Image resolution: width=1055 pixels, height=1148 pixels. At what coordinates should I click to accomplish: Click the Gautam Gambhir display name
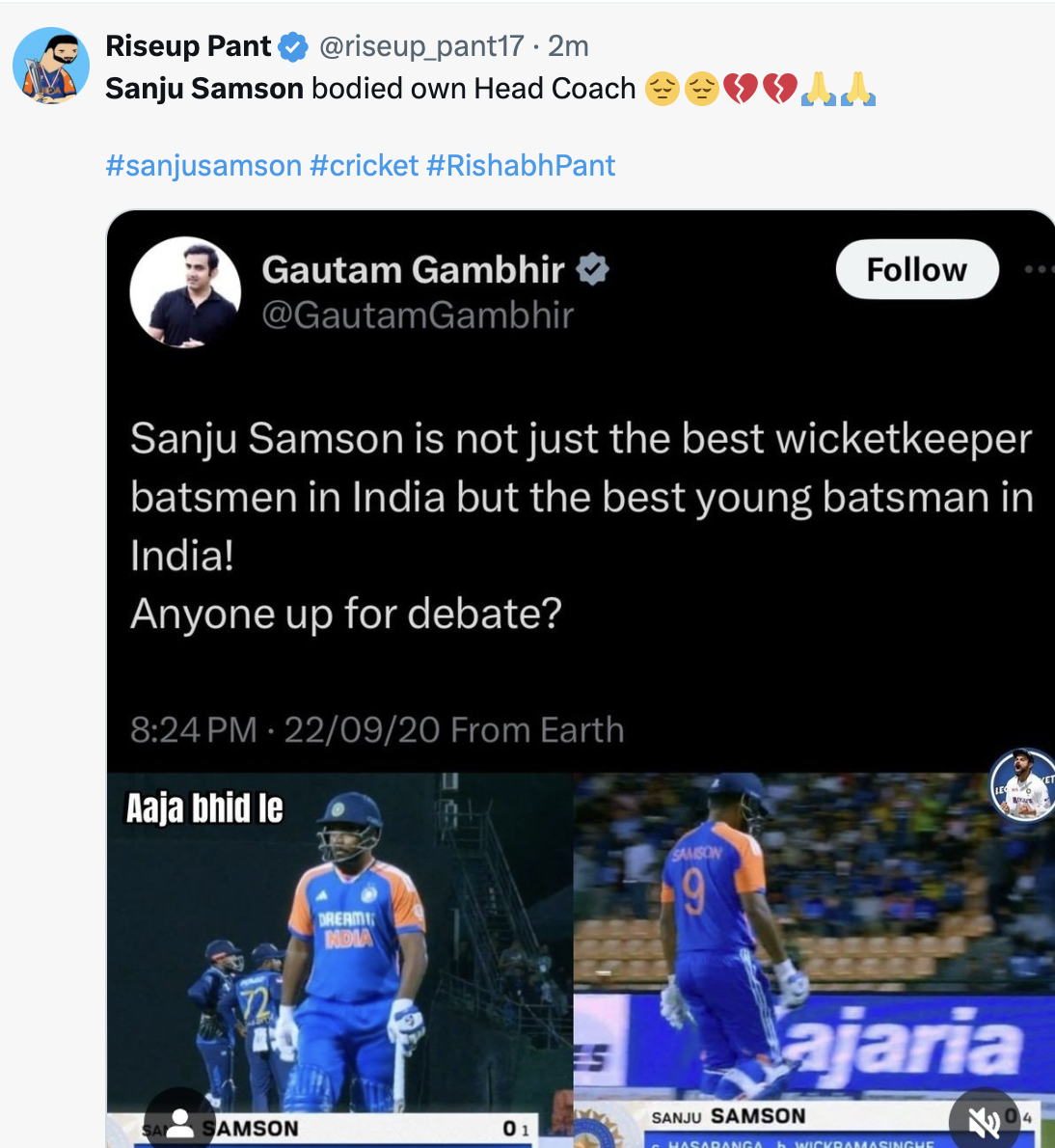point(413,270)
